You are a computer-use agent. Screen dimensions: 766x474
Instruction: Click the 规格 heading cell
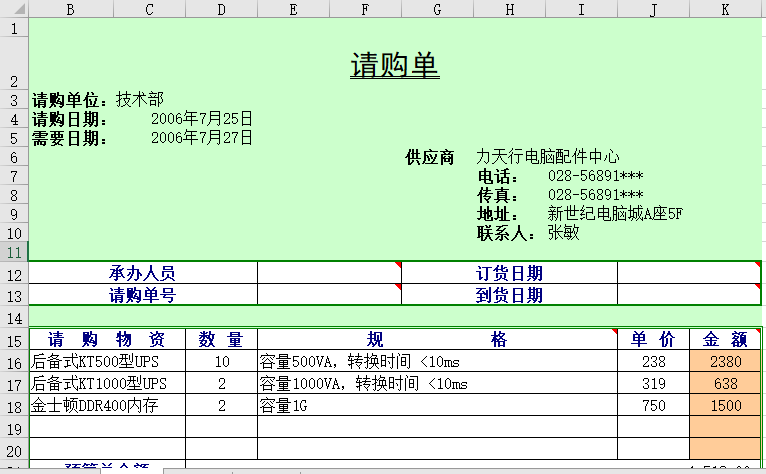(437, 339)
